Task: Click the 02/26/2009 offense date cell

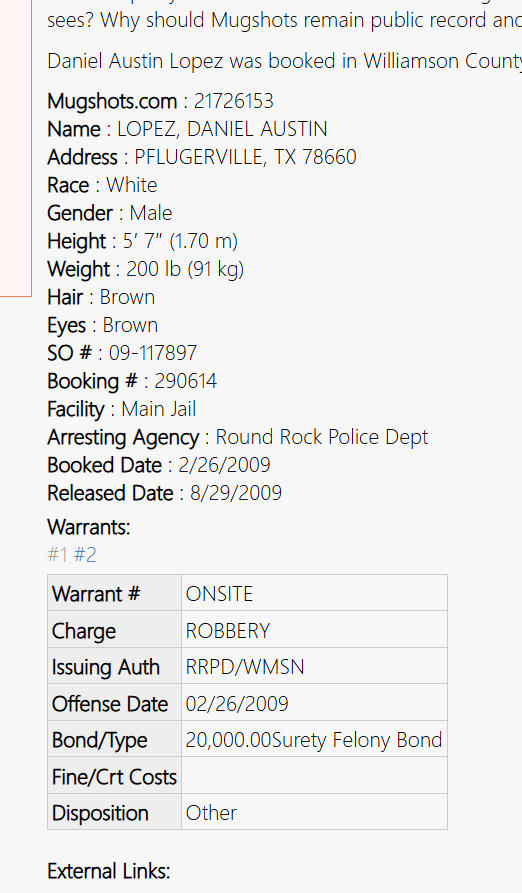Action: click(x=314, y=703)
